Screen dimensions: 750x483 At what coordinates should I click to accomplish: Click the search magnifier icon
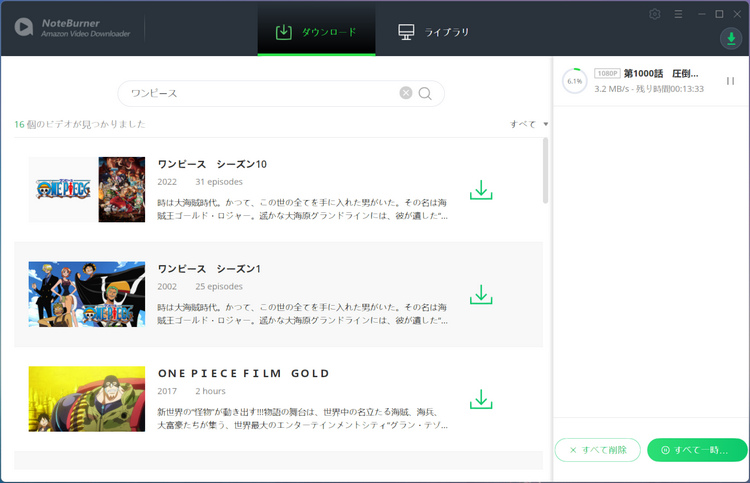pyautogui.click(x=425, y=93)
